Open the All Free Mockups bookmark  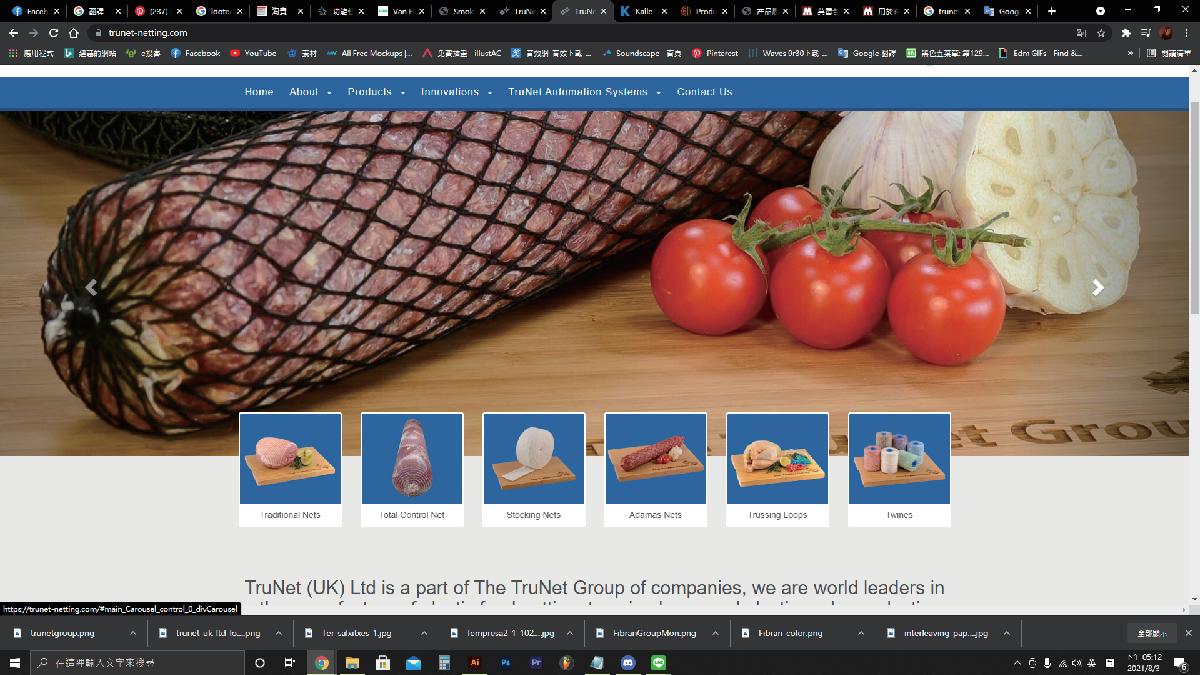370,53
